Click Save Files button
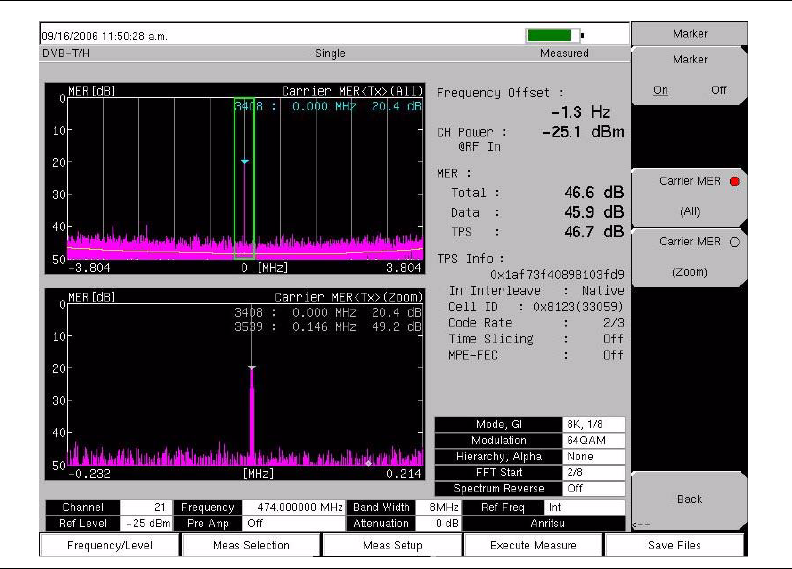Viewport: 792px width, 569px height. [674, 545]
